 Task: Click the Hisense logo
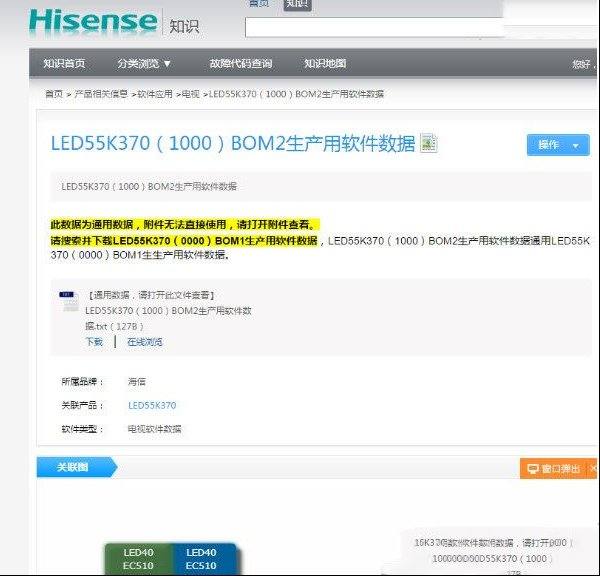tap(93, 21)
